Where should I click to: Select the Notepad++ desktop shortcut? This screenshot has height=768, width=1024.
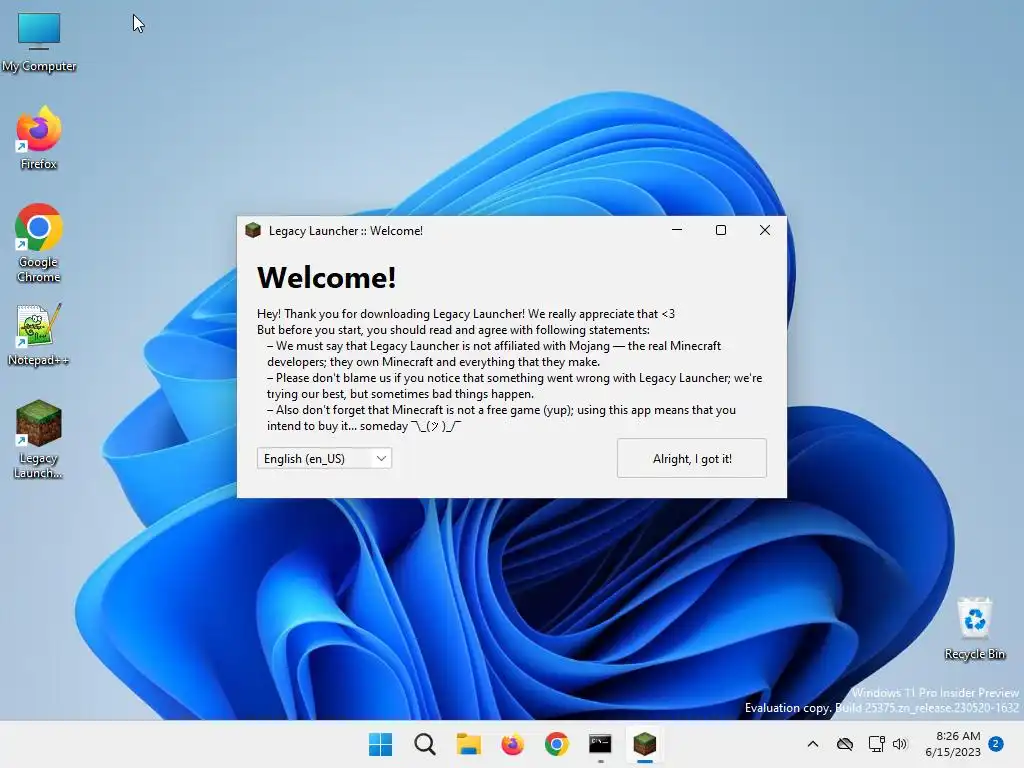pyautogui.click(x=39, y=335)
